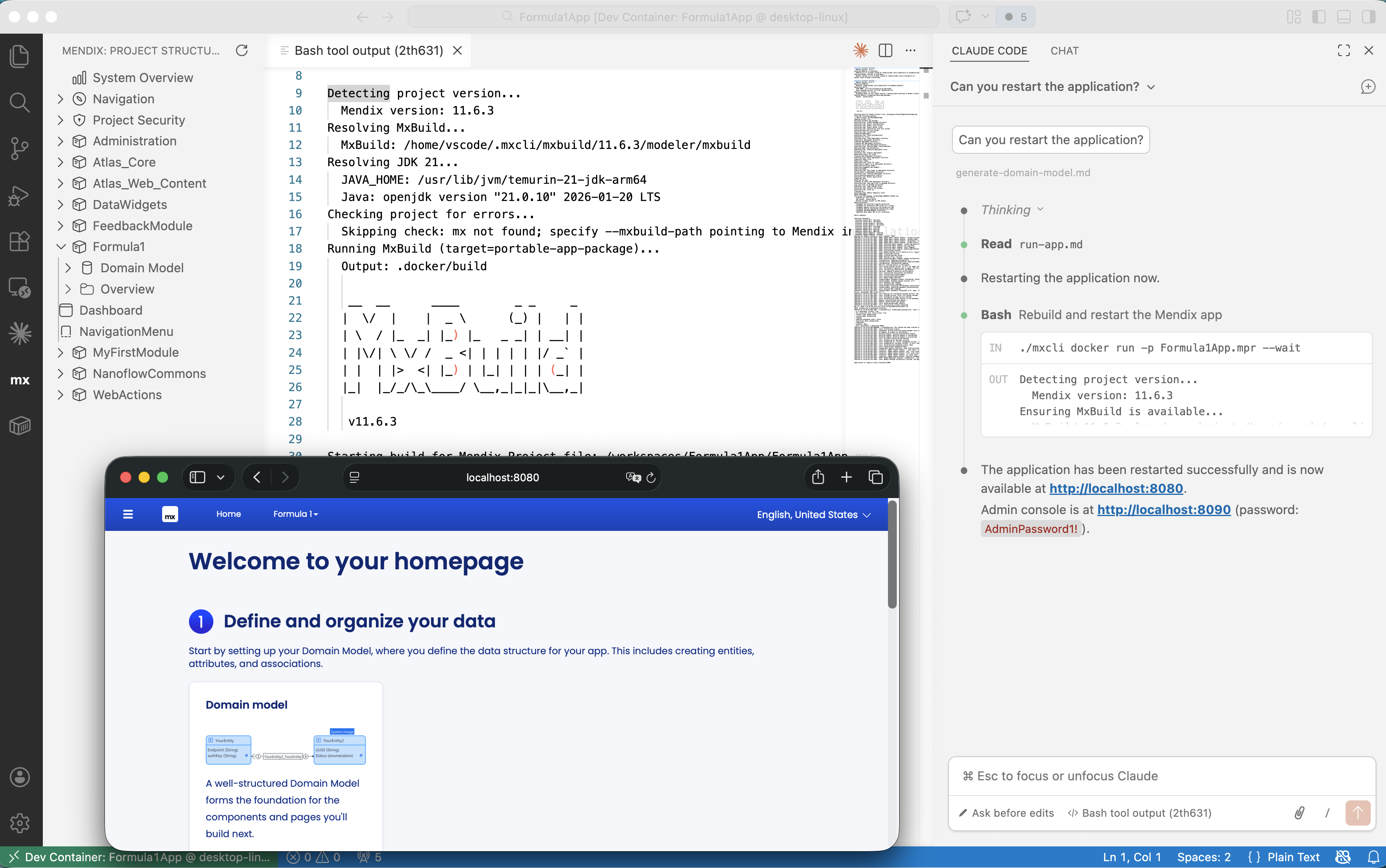Click Dev Container remote status bar item
Image resolution: width=1386 pixels, height=868 pixels.
[139, 857]
